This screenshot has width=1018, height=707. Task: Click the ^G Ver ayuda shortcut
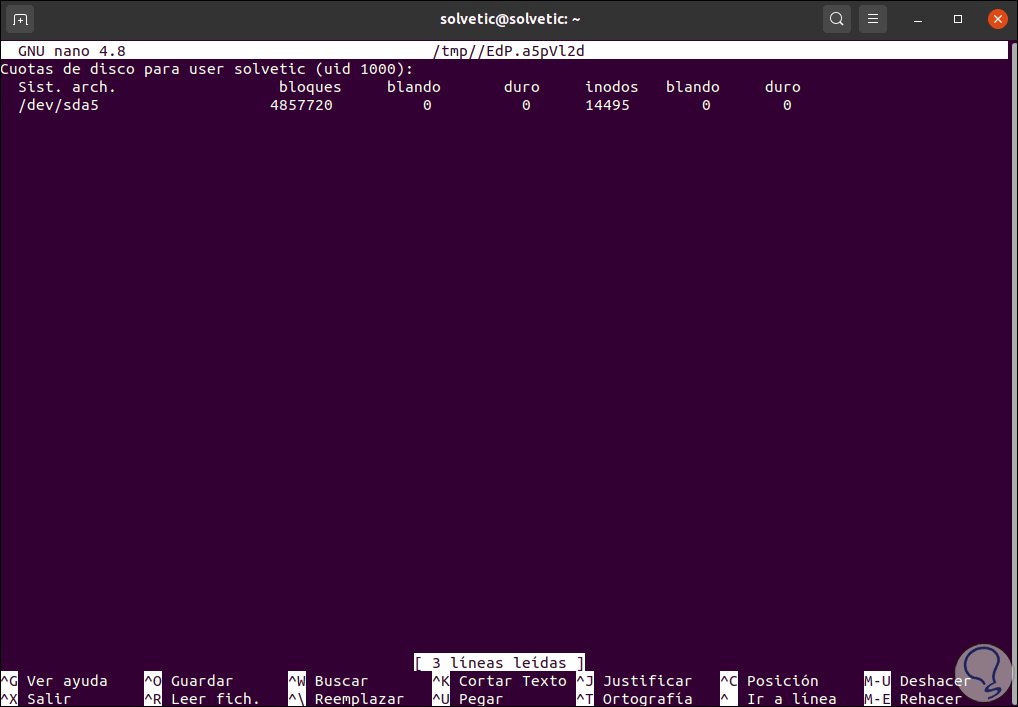click(x=55, y=681)
